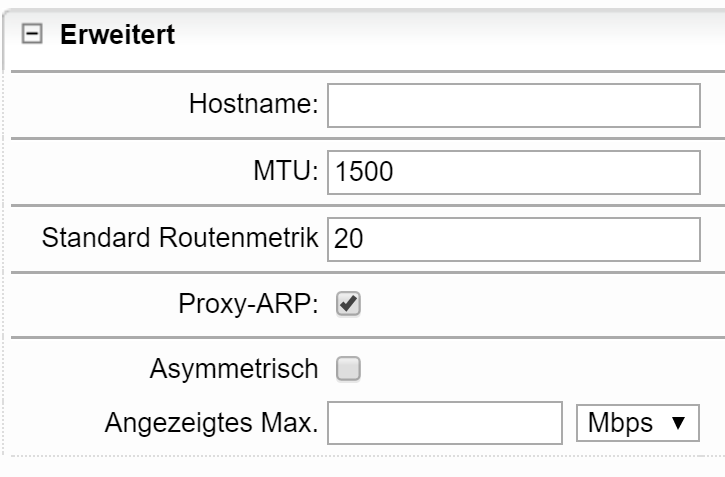Click the Asymmetrisch label
Image resolution: width=725 pixels, height=477 pixels.
234,370
